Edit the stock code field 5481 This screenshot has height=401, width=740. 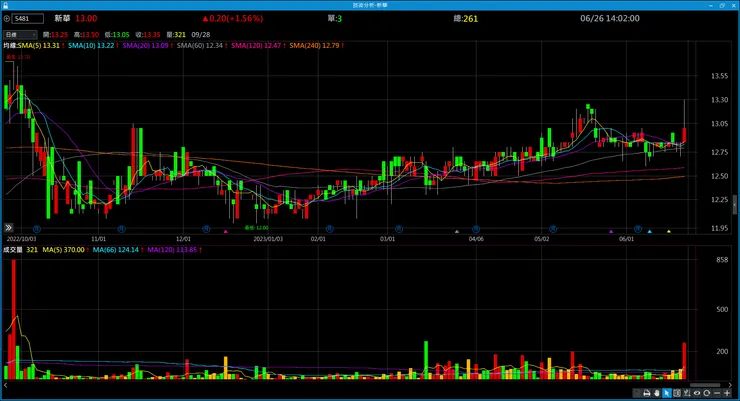[x=28, y=18]
